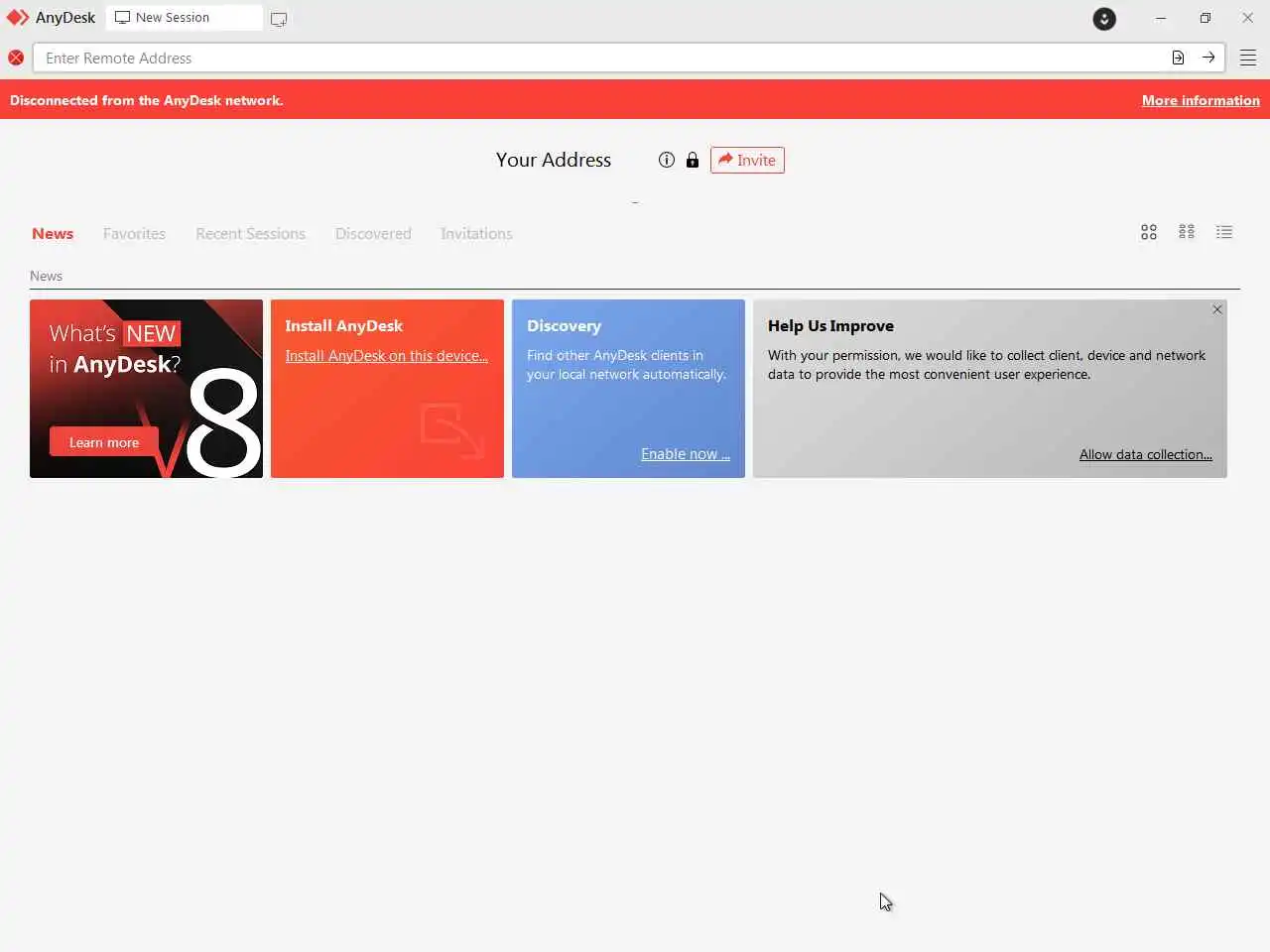This screenshot has height=952, width=1270.
Task: Open the News tab
Action: 53,234
